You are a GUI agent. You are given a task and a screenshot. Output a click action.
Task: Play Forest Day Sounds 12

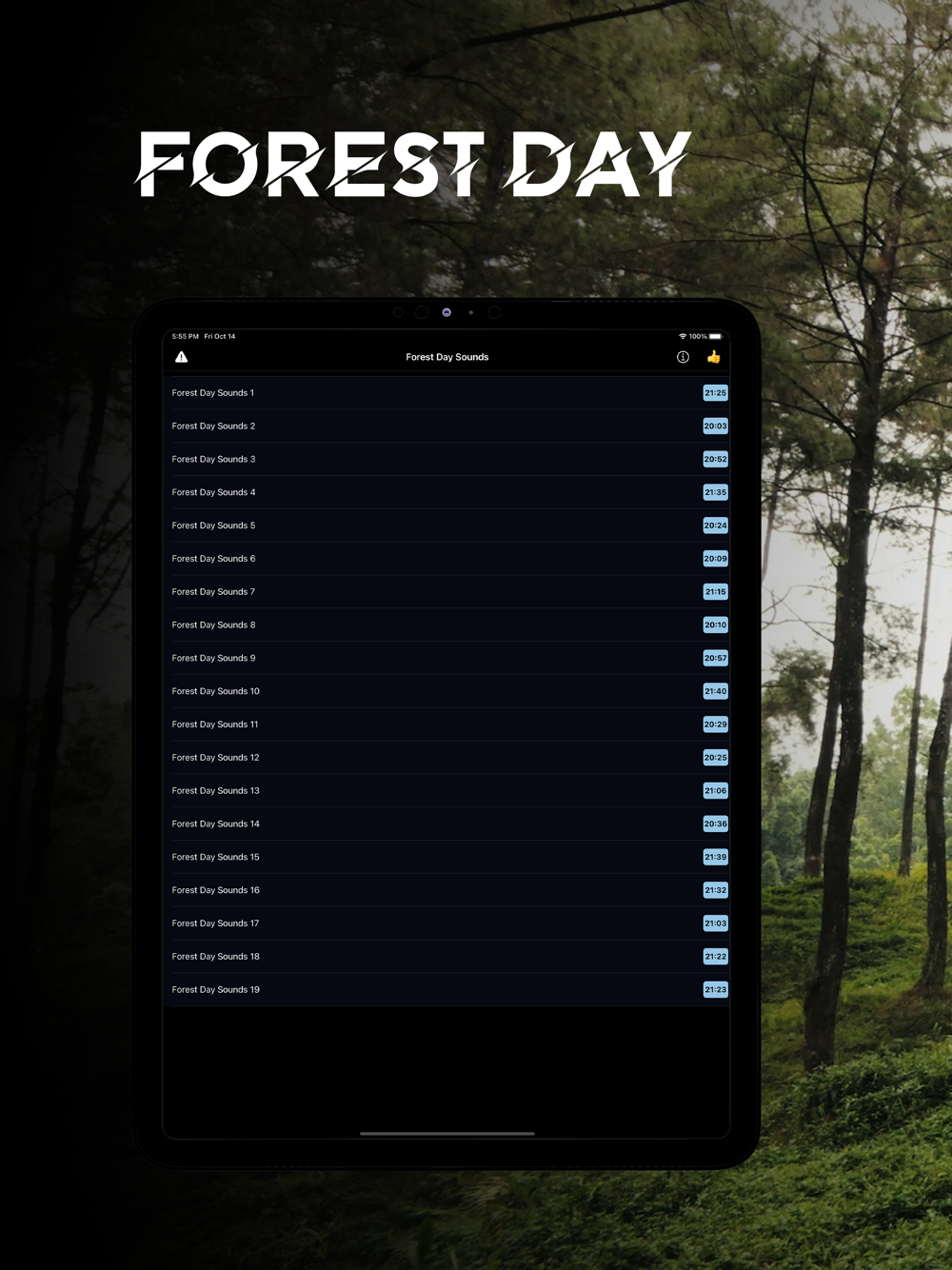pyautogui.click(x=446, y=758)
